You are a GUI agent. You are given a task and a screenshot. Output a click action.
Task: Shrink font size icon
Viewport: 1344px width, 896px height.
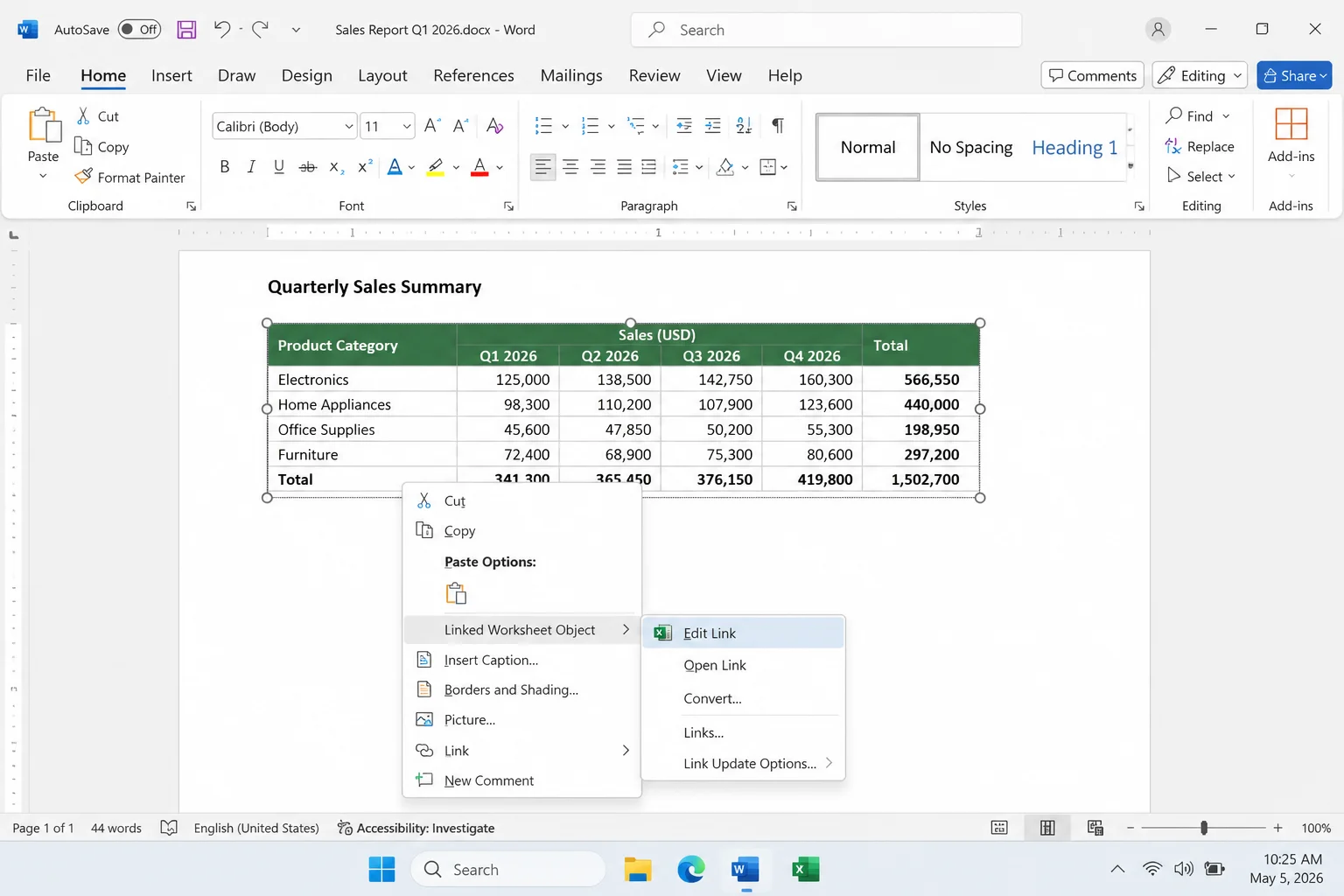(460, 126)
